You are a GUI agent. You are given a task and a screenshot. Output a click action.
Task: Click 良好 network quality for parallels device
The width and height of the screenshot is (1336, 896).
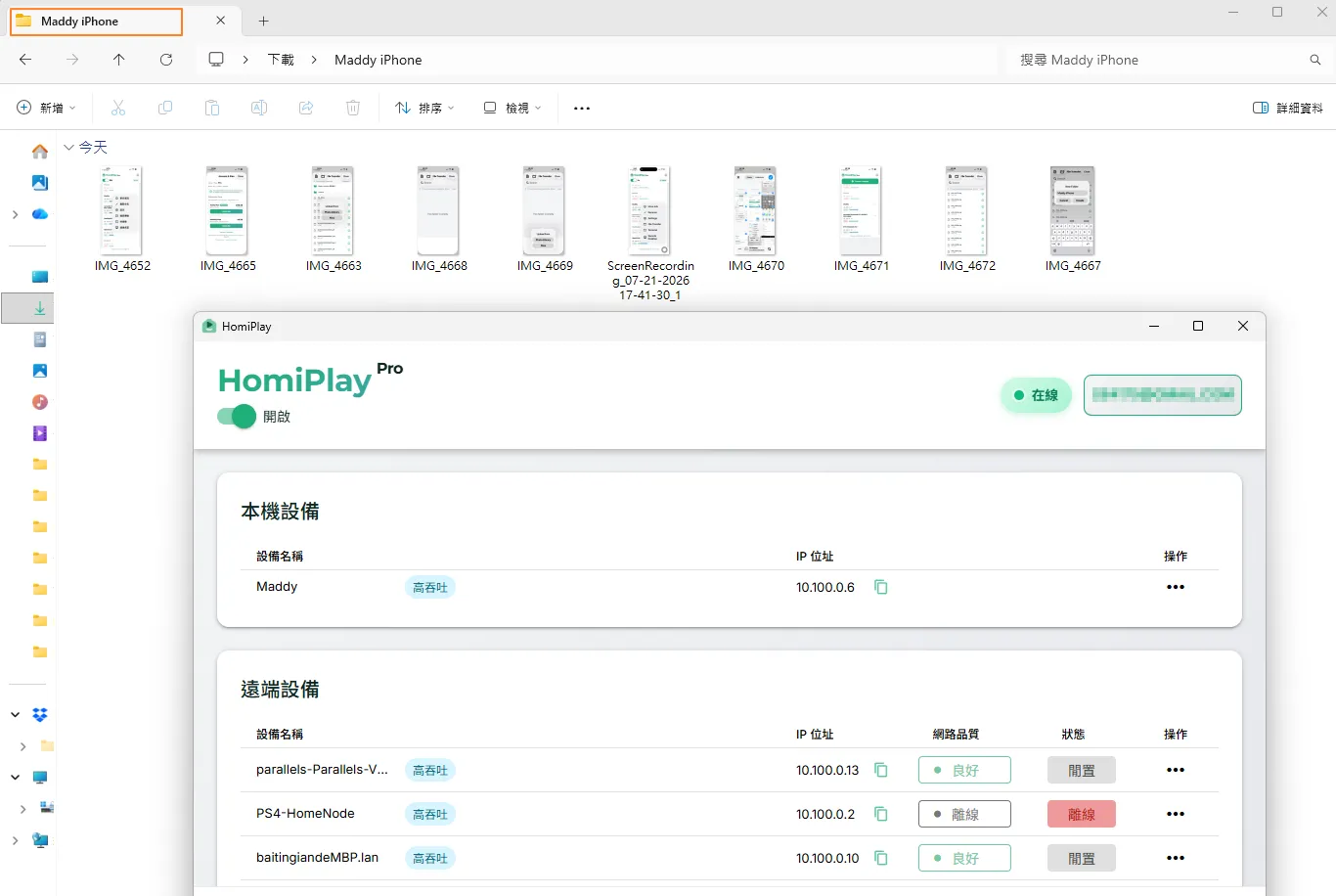(964, 770)
